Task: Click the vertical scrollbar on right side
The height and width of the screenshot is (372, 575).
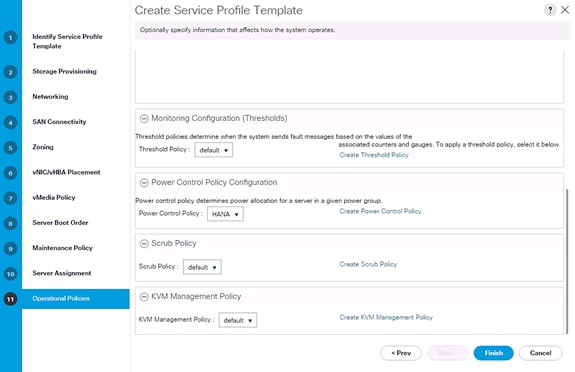Action: click(567, 261)
